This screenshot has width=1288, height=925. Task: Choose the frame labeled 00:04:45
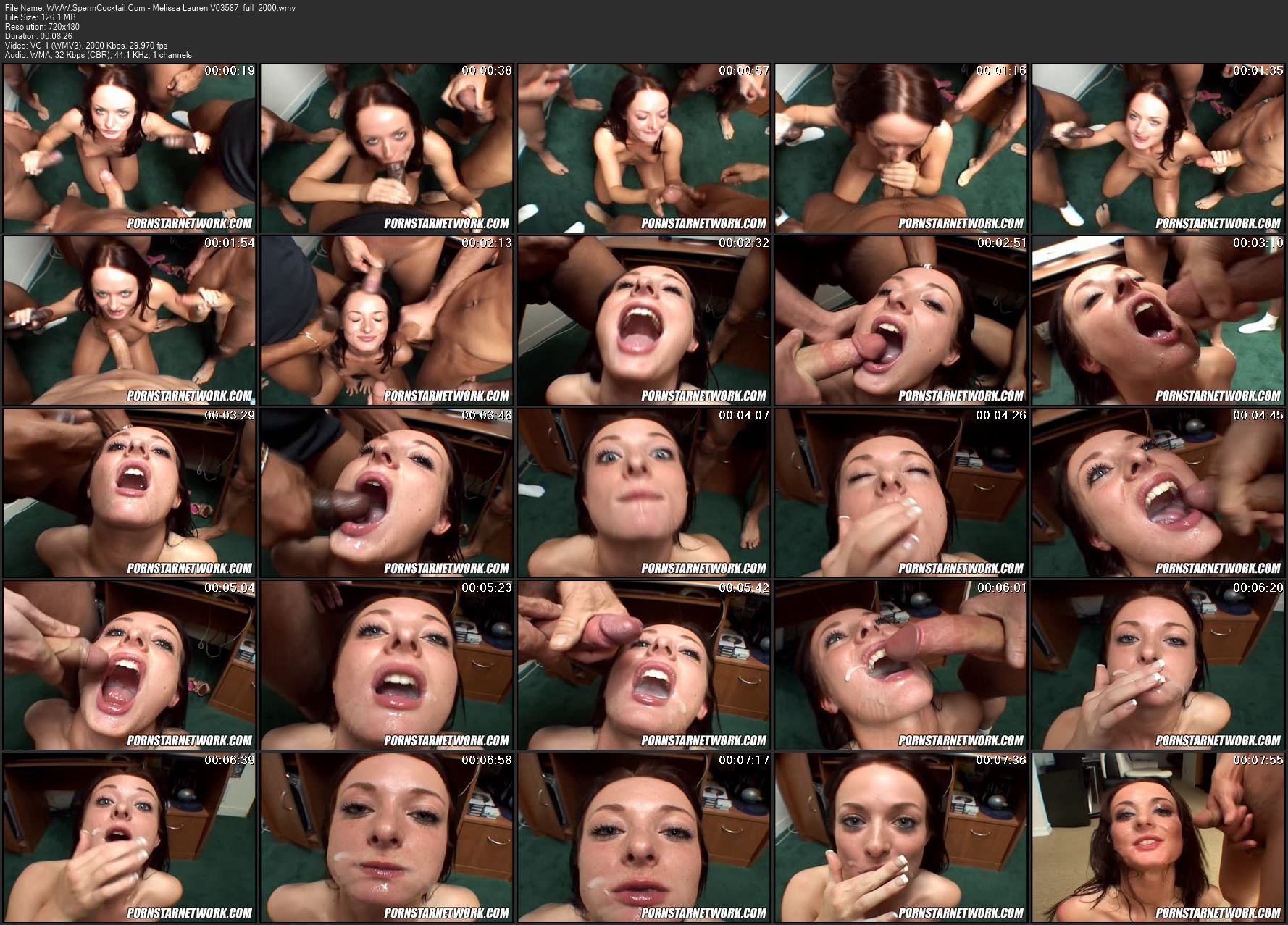pyautogui.click(x=1158, y=493)
